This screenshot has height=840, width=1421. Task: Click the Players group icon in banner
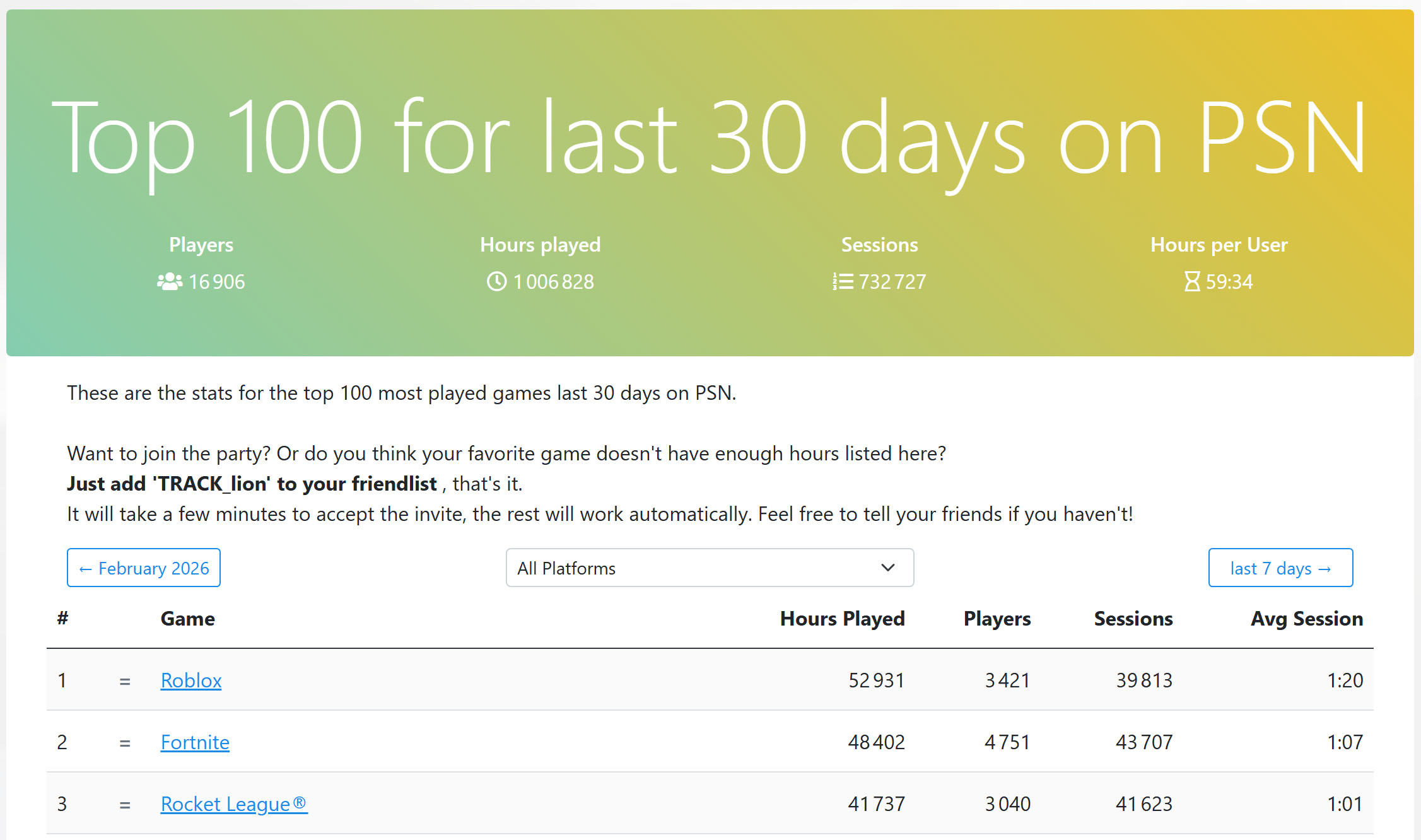(x=170, y=281)
